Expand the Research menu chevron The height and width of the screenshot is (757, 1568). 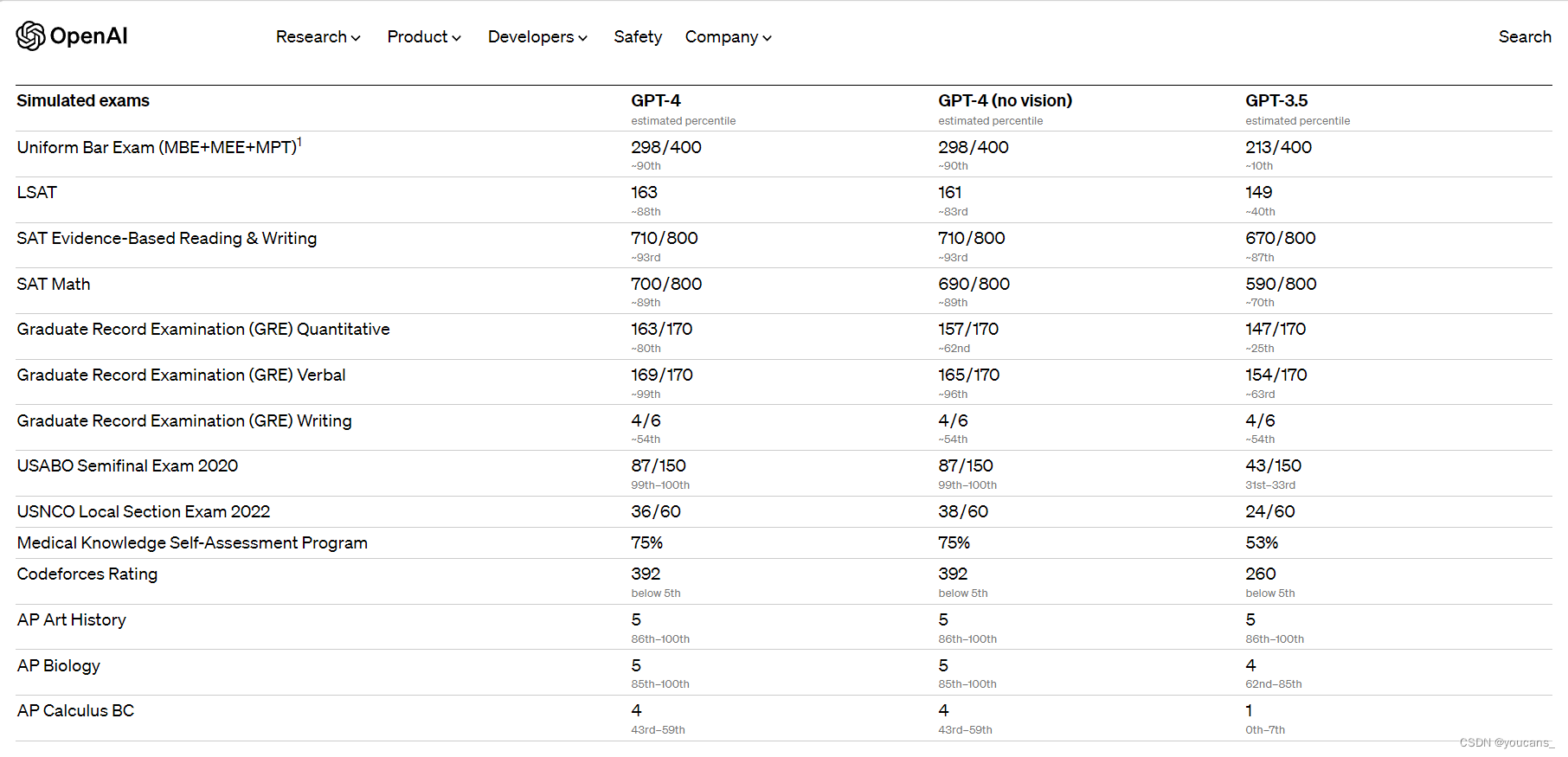pos(356,38)
